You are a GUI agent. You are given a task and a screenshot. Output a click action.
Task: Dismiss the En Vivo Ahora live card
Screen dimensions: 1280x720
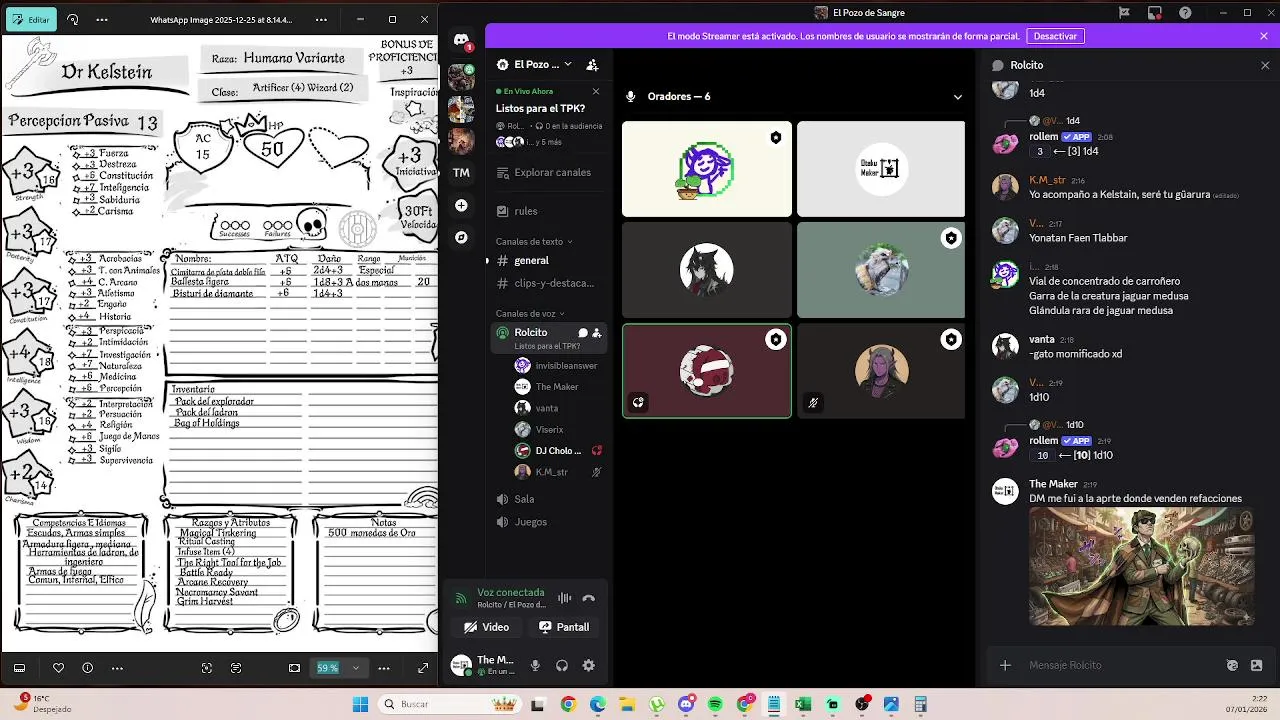[x=596, y=91]
